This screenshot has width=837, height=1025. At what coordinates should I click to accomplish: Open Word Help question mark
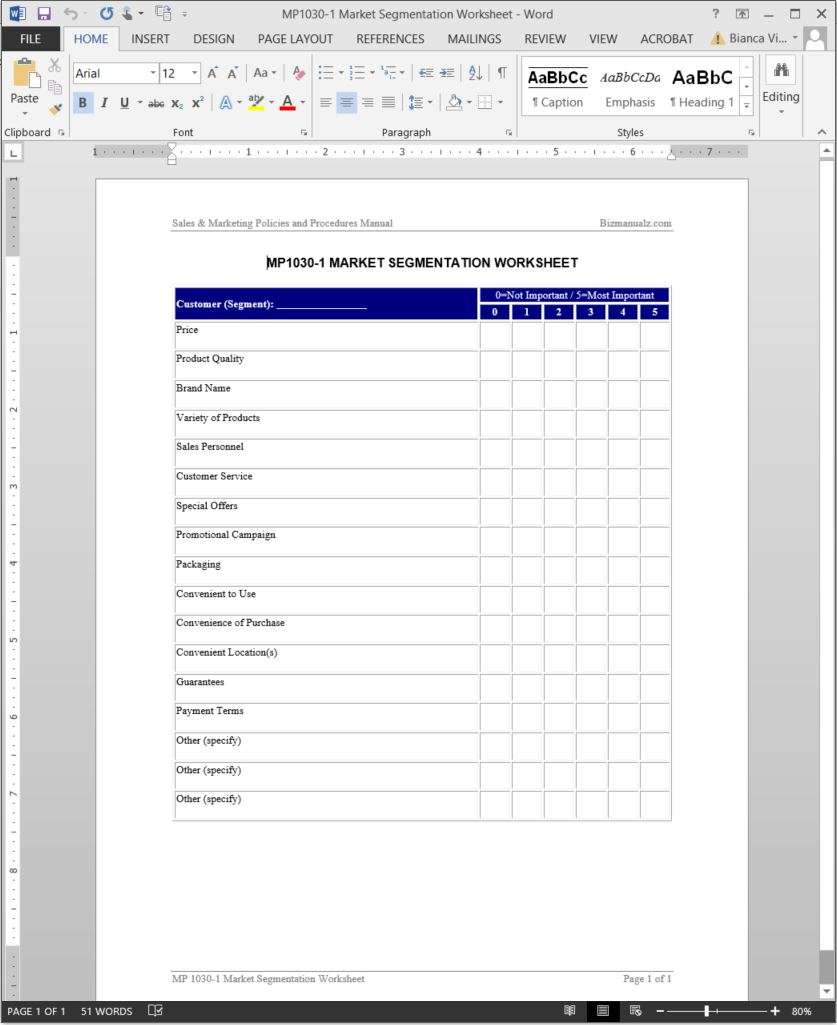[x=715, y=14]
